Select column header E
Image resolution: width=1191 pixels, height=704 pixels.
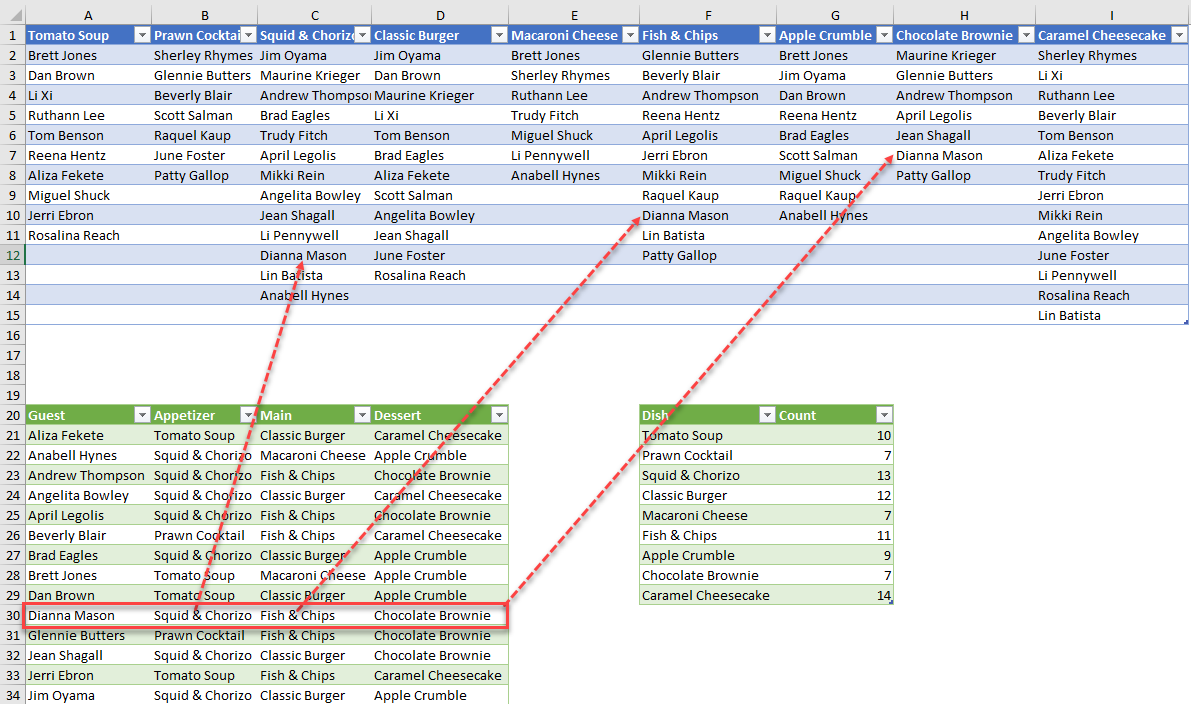pyautogui.click(x=574, y=15)
